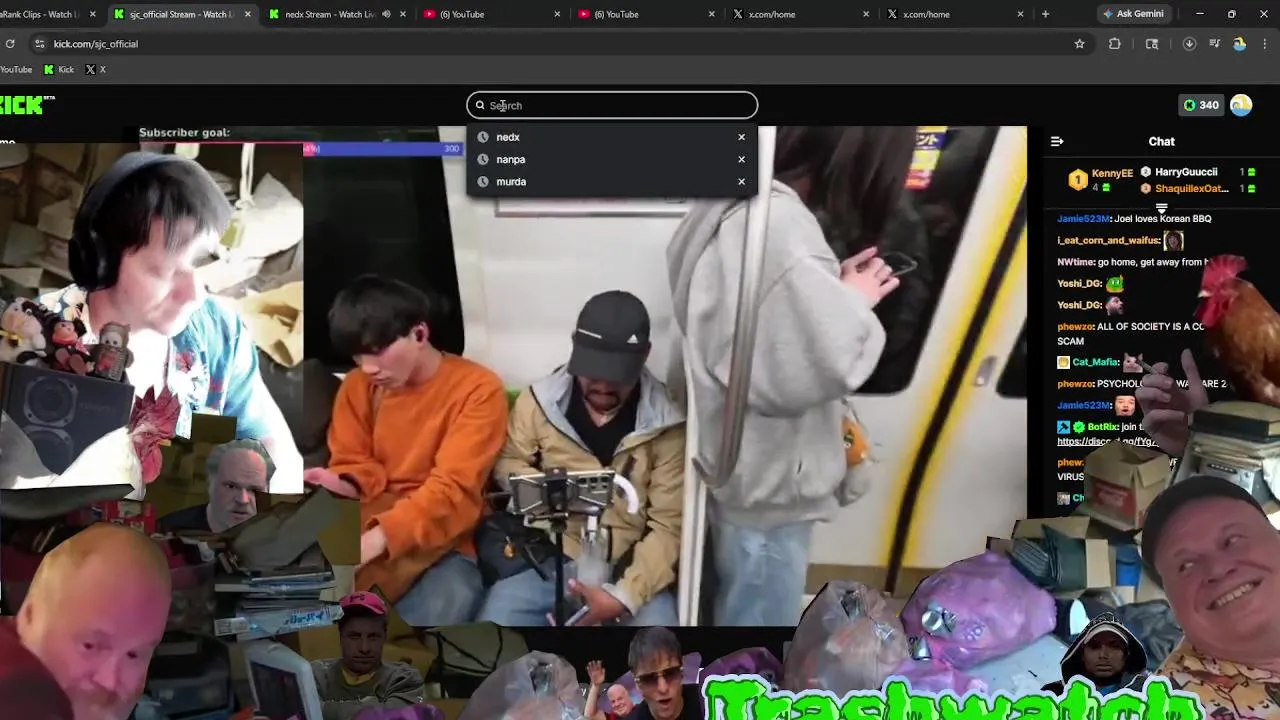This screenshot has height=720, width=1280.
Task: Open the YouTube bookmark in bookmarks bar
Action: (x=16, y=69)
